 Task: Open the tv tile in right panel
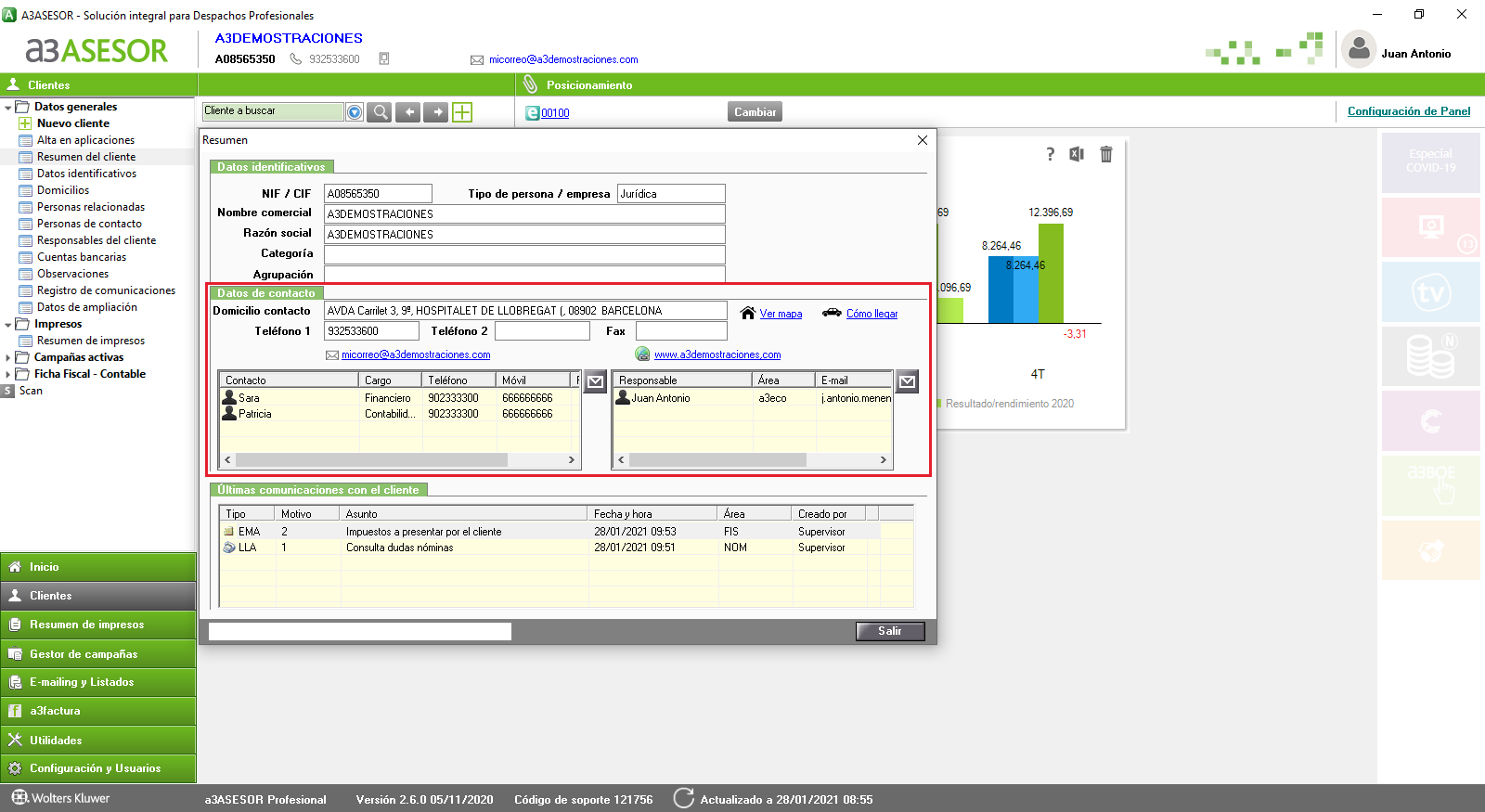coord(1430,291)
